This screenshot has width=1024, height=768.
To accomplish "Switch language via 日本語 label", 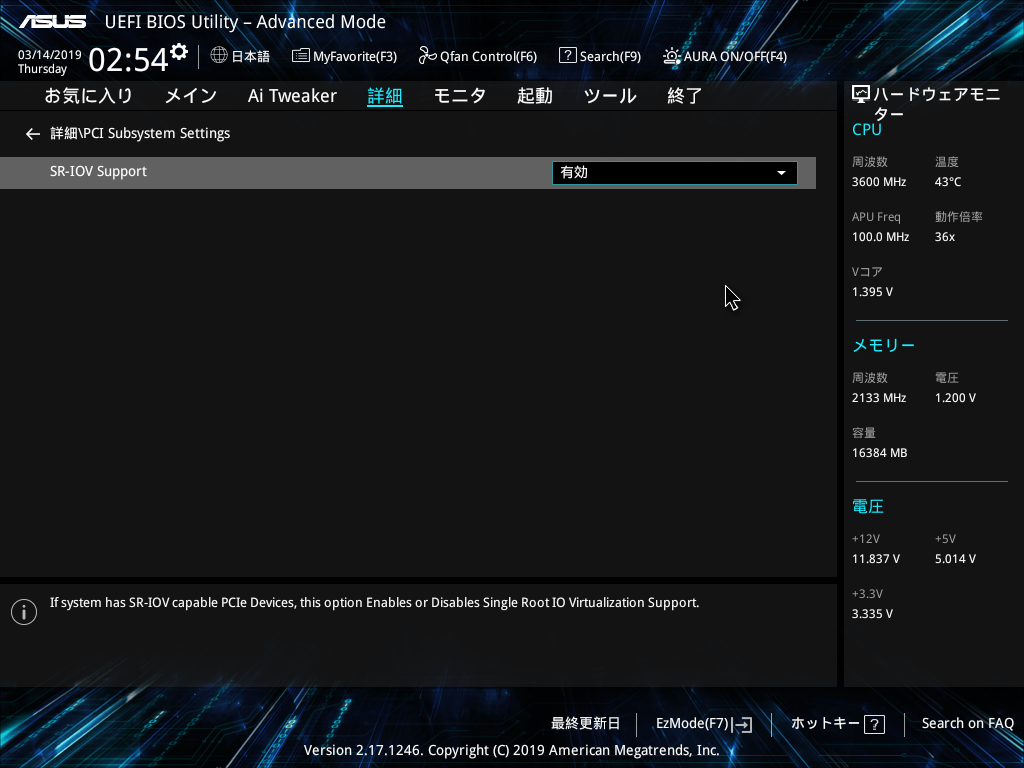I will [x=250, y=57].
